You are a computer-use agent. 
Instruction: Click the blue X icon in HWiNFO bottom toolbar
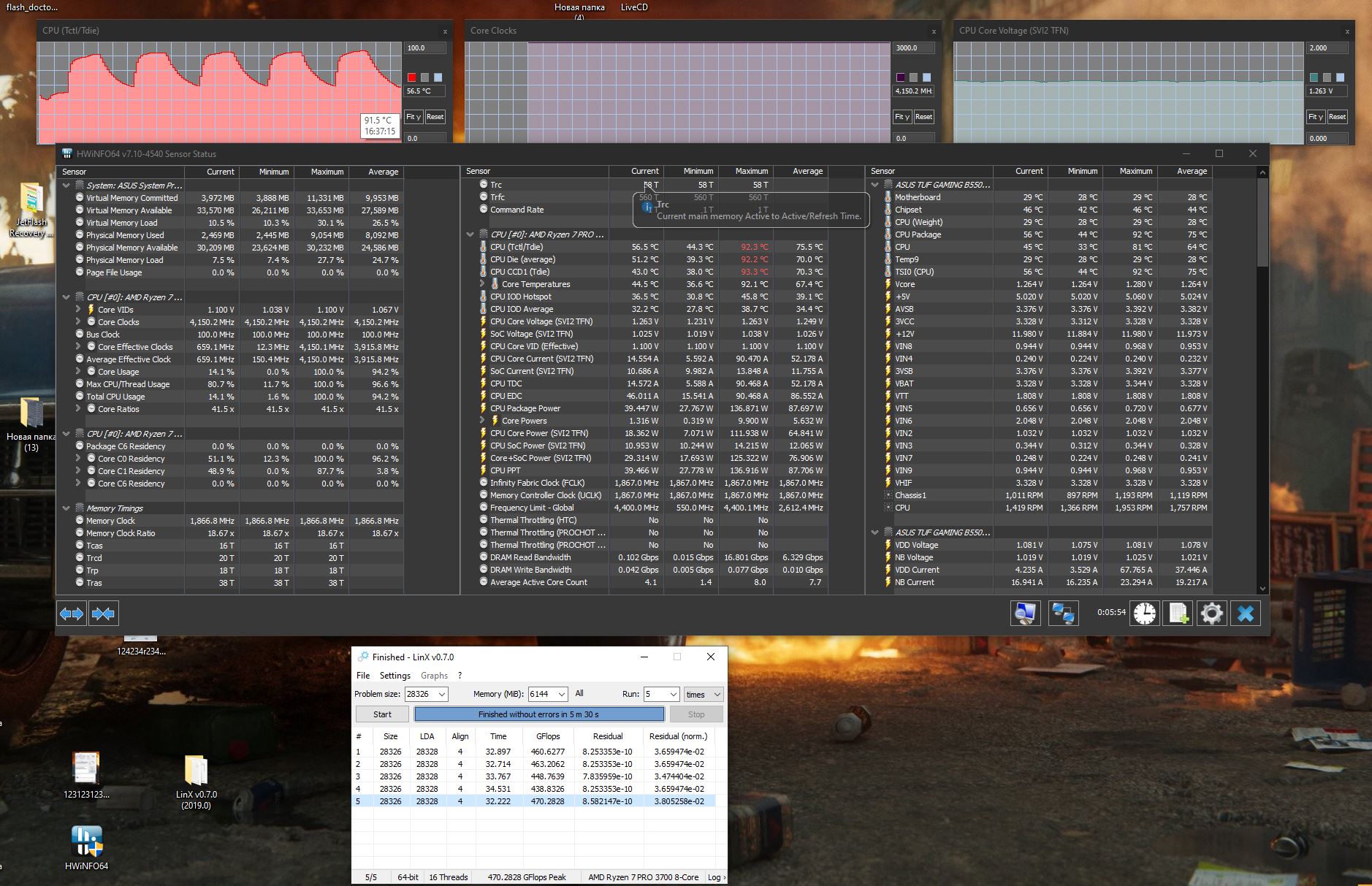pyautogui.click(x=1246, y=614)
